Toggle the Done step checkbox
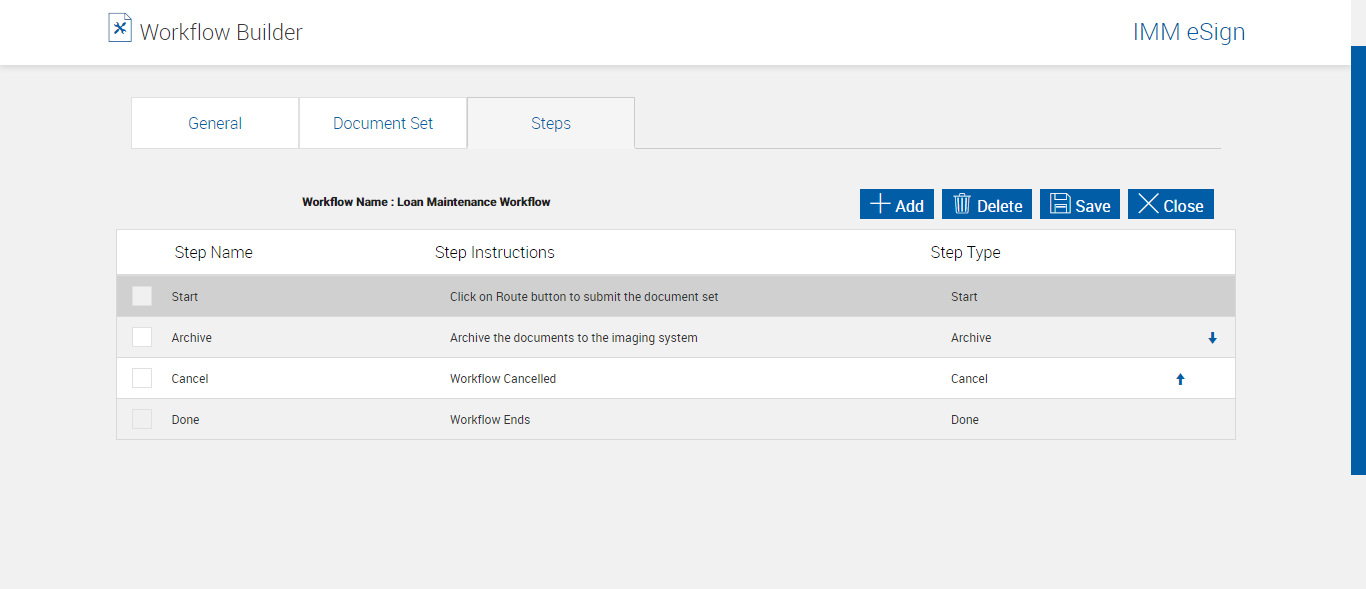This screenshot has height=589, width=1366. click(x=142, y=419)
